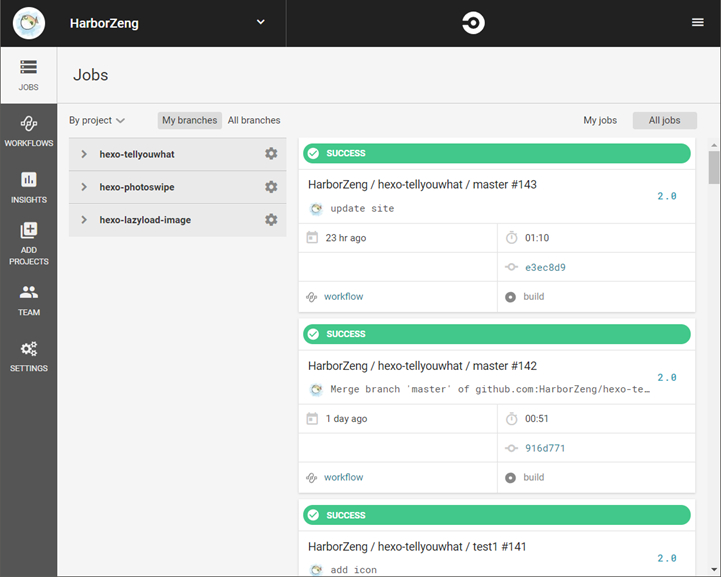This screenshot has height=577, width=721.
Task: Open 'workflow' link in build #142 card
Action: tap(343, 477)
